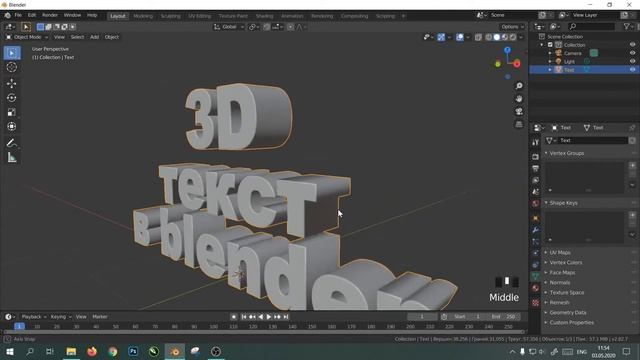Open the Render menu
This screenshot has height=360, width=640.
[x=50, y=15]
